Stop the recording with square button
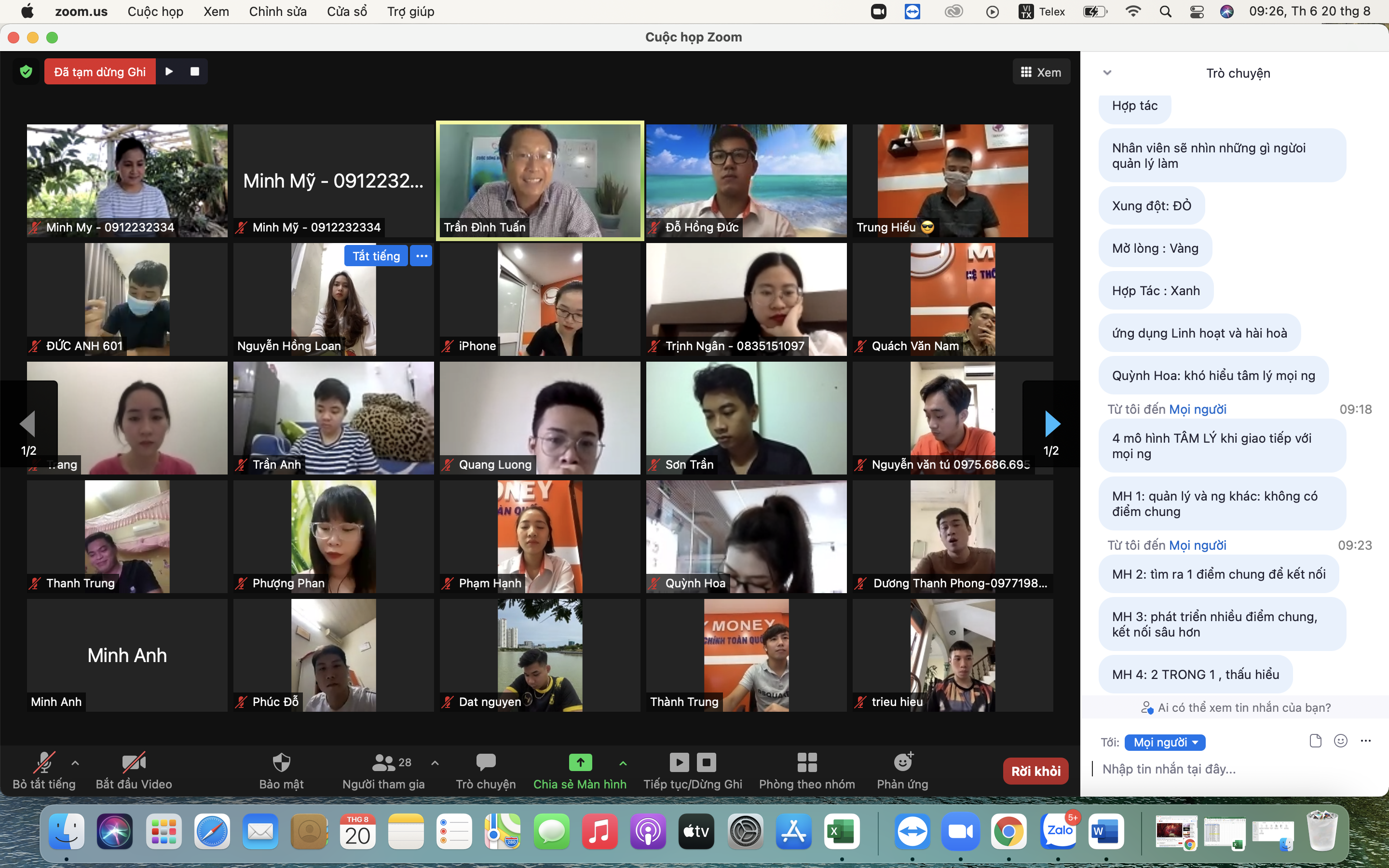1389x868 pixels. (x=194, y=72)
